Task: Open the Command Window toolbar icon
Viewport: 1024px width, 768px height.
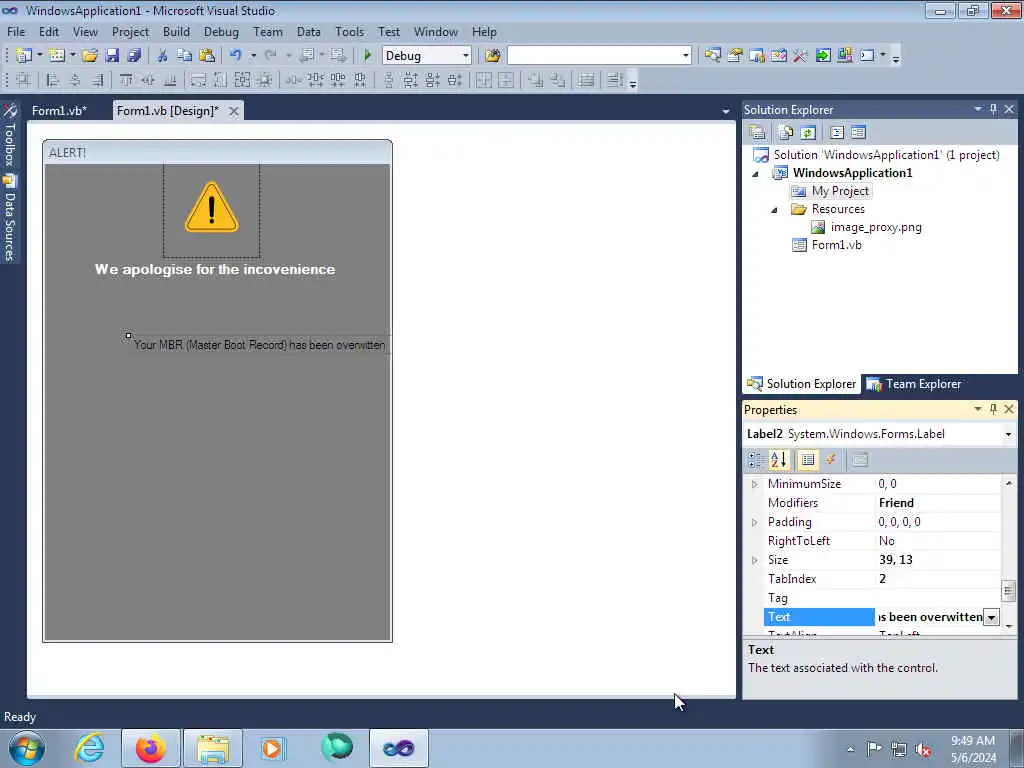Action: pyautogui.click(x=867, y=56)
